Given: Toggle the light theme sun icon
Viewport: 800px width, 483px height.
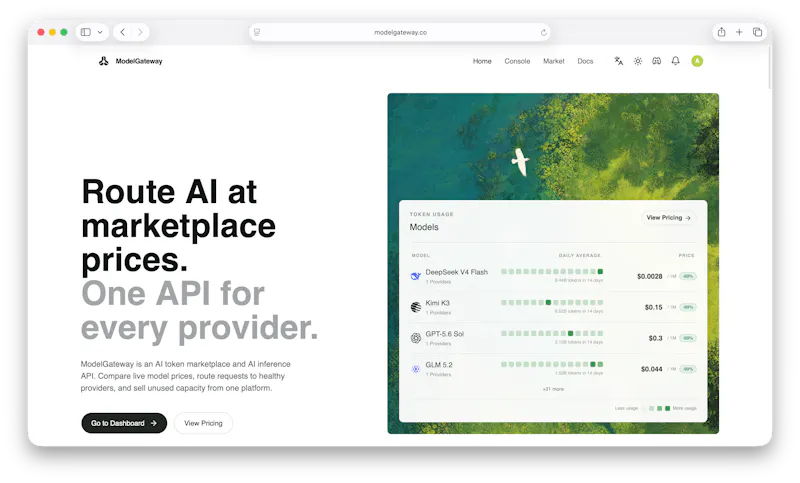Looking at the screenshot, I should 638,61.
